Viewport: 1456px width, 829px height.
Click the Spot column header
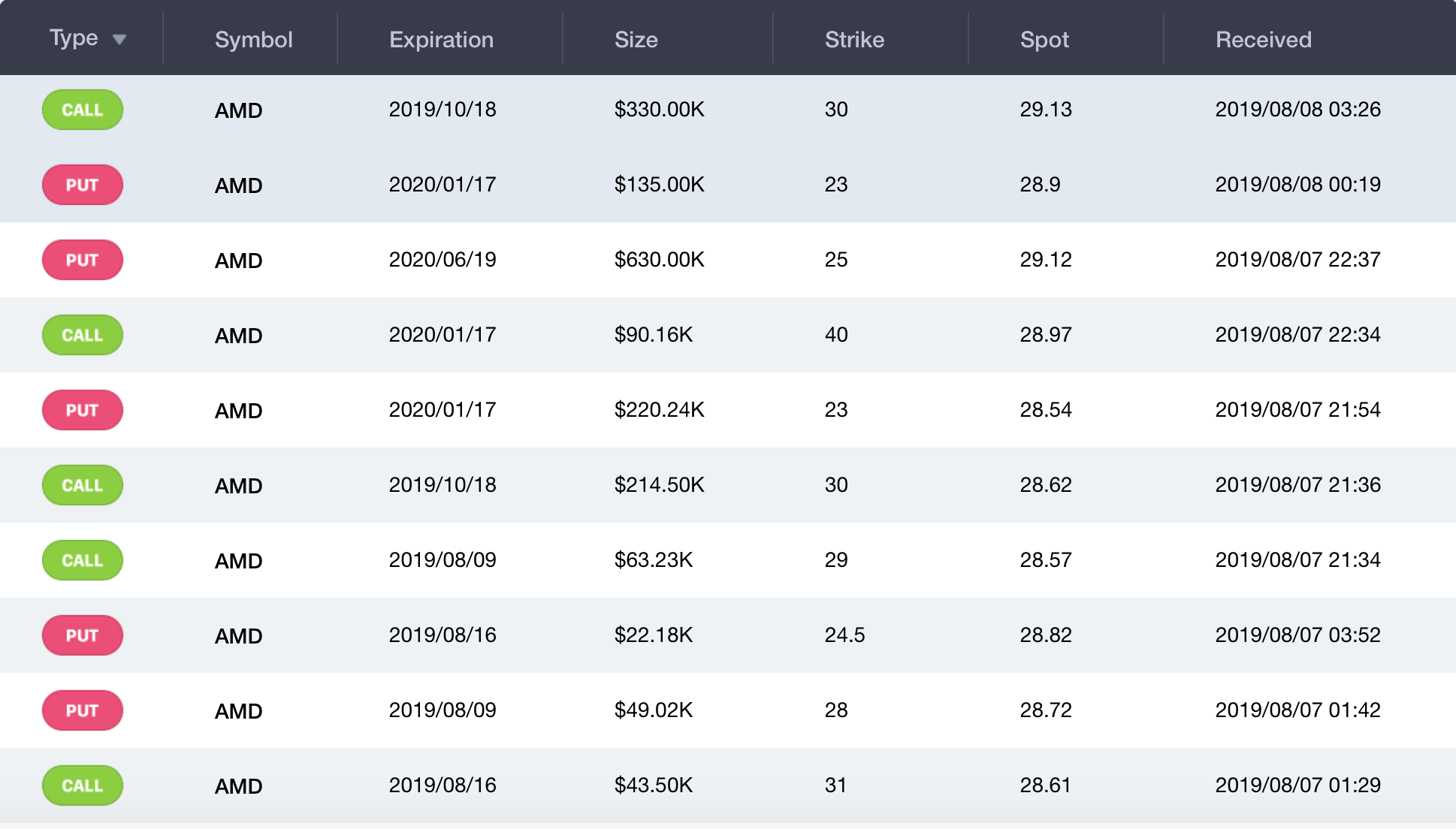click(1044, 40)
